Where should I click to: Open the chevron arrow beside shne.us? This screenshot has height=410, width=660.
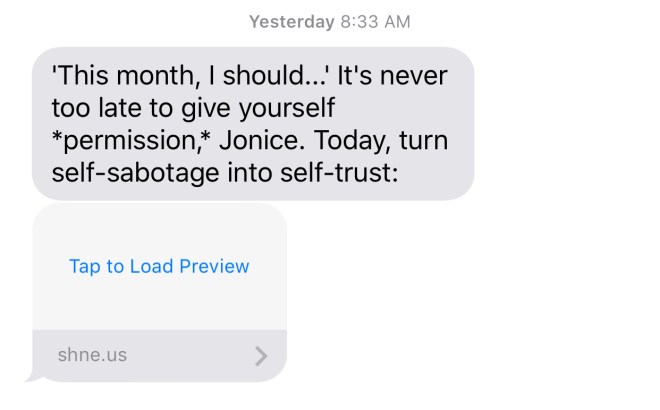tap(261, 356)
